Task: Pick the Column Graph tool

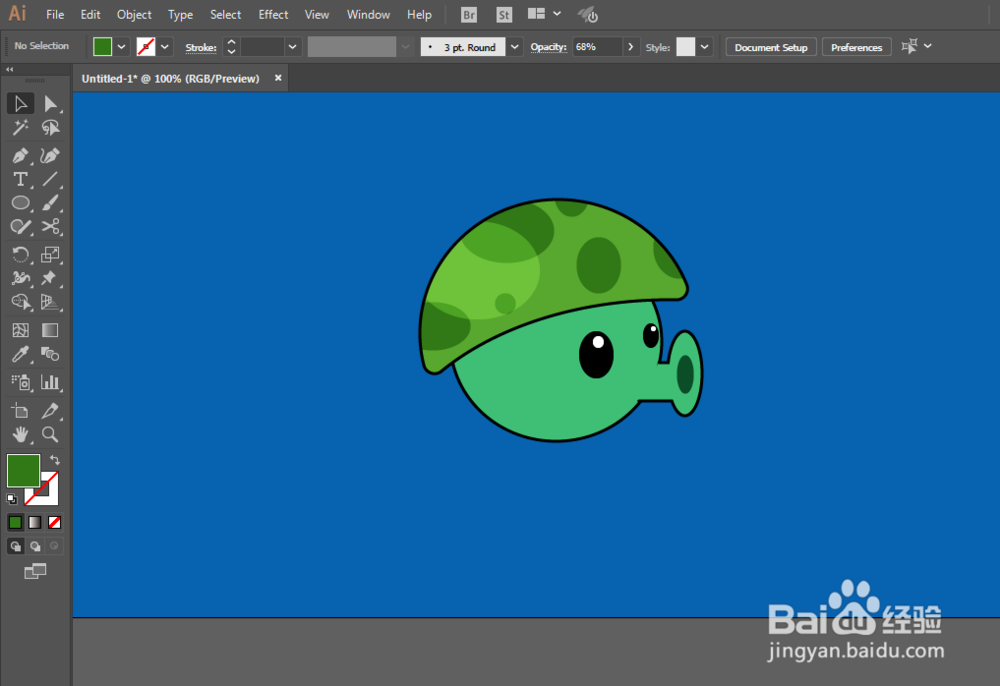Action: pos(50,382)
